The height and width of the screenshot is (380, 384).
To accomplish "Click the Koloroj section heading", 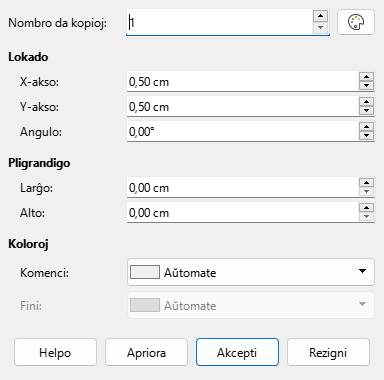I will (x=28, y=244).
